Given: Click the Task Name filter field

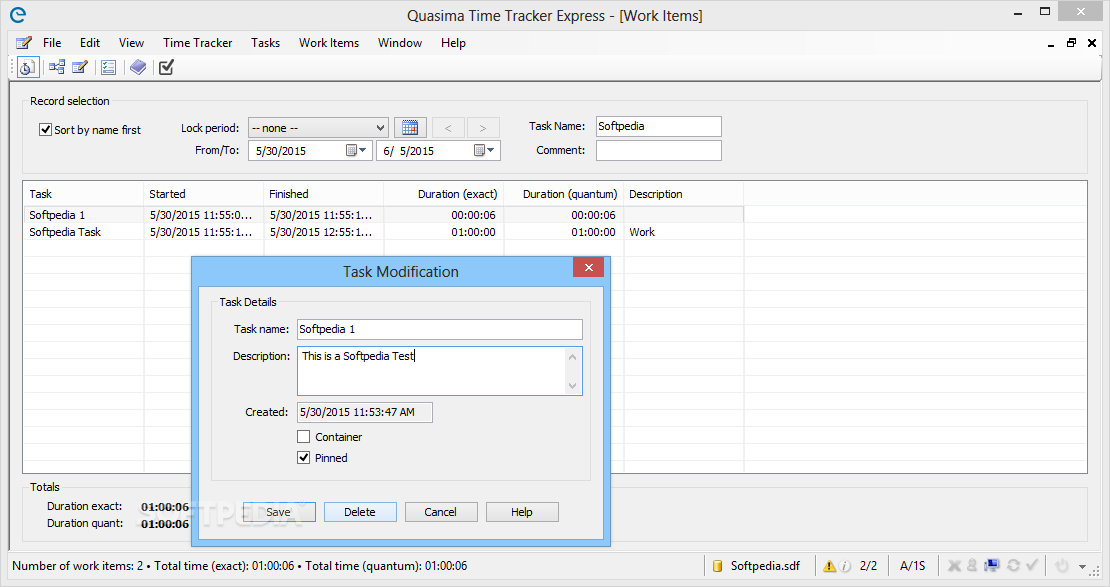Looking at the screenshot, I should point(658,126).
